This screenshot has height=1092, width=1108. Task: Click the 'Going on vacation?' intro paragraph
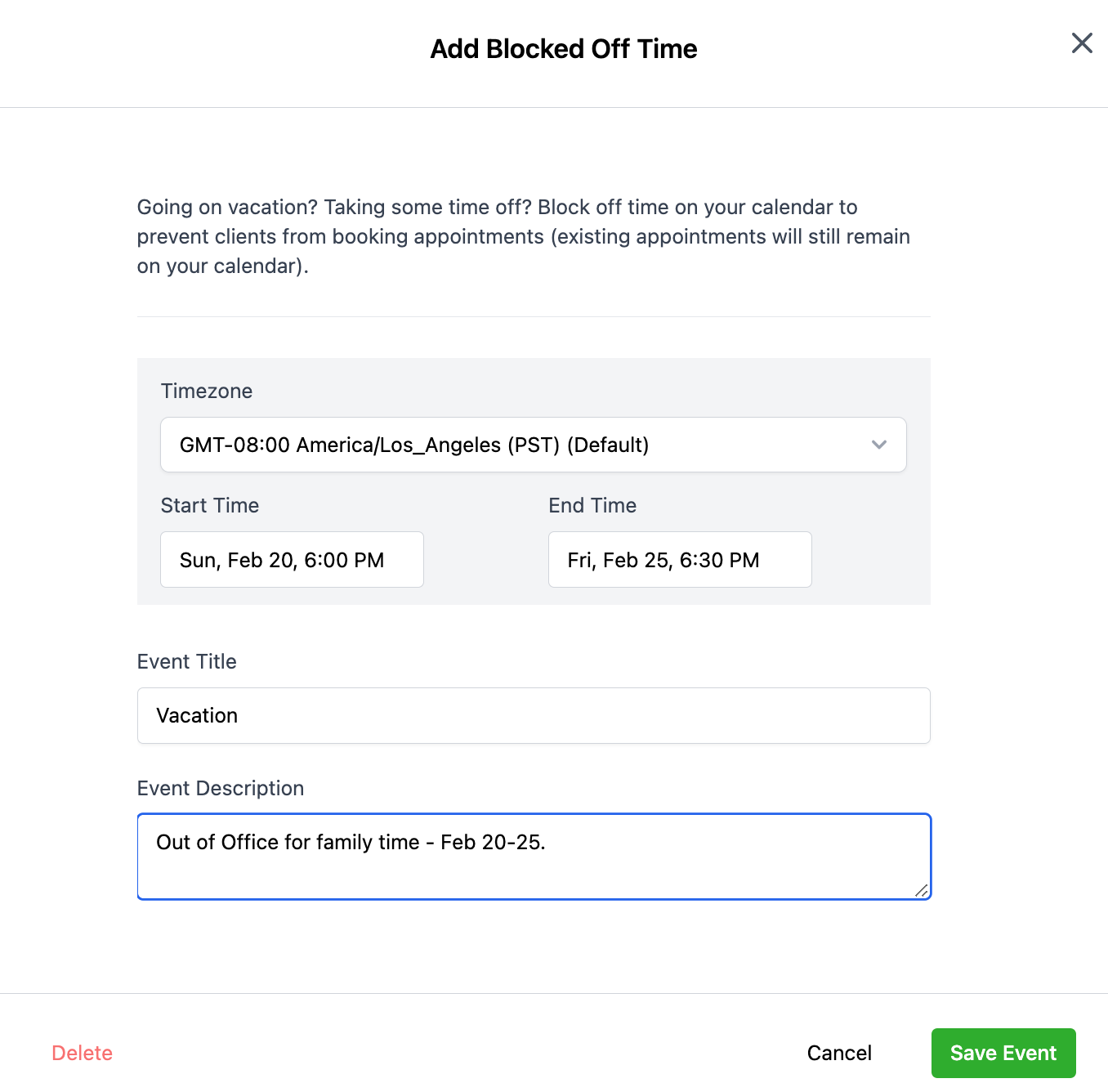click(523, 236)
